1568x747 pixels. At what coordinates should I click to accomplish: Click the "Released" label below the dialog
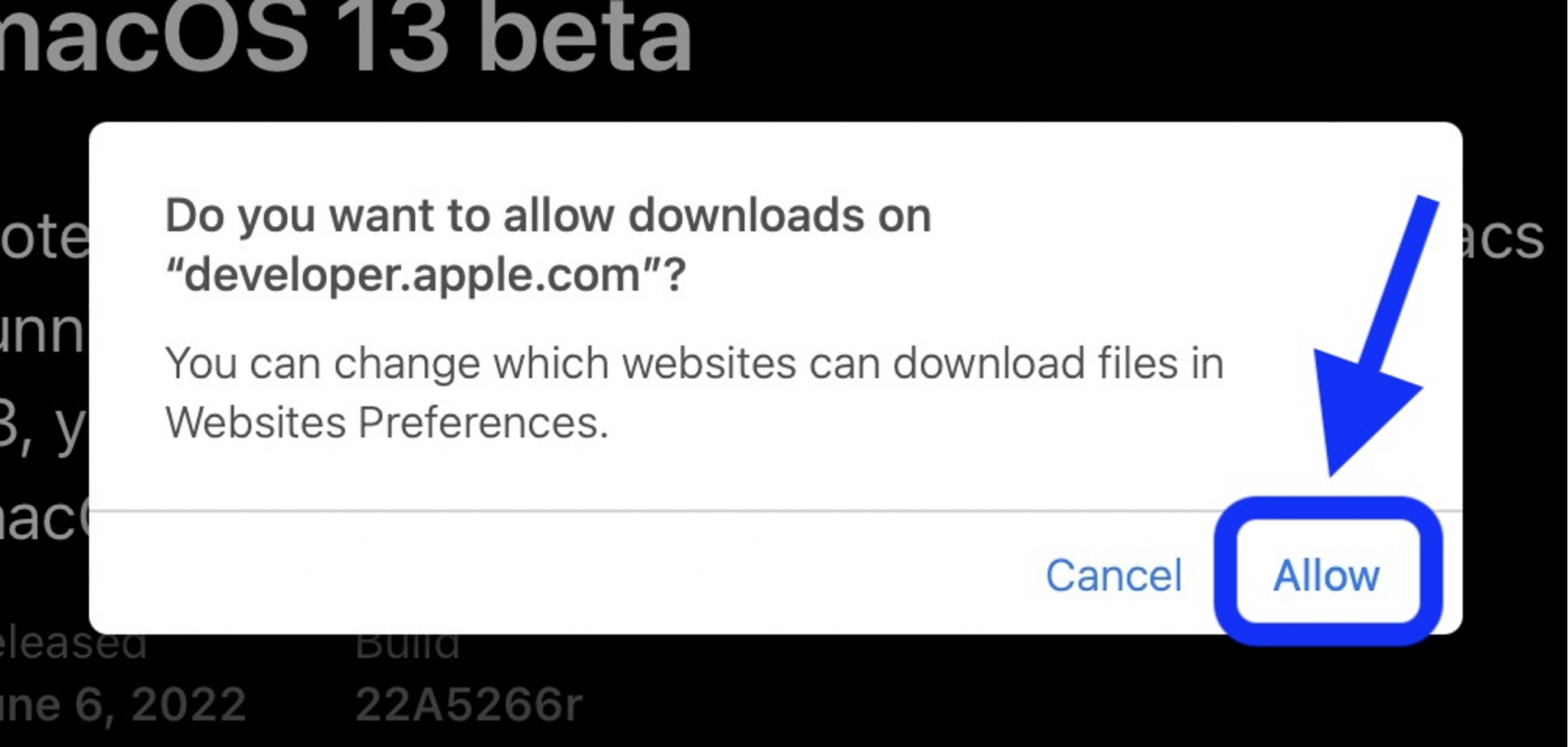click(73, 646)
